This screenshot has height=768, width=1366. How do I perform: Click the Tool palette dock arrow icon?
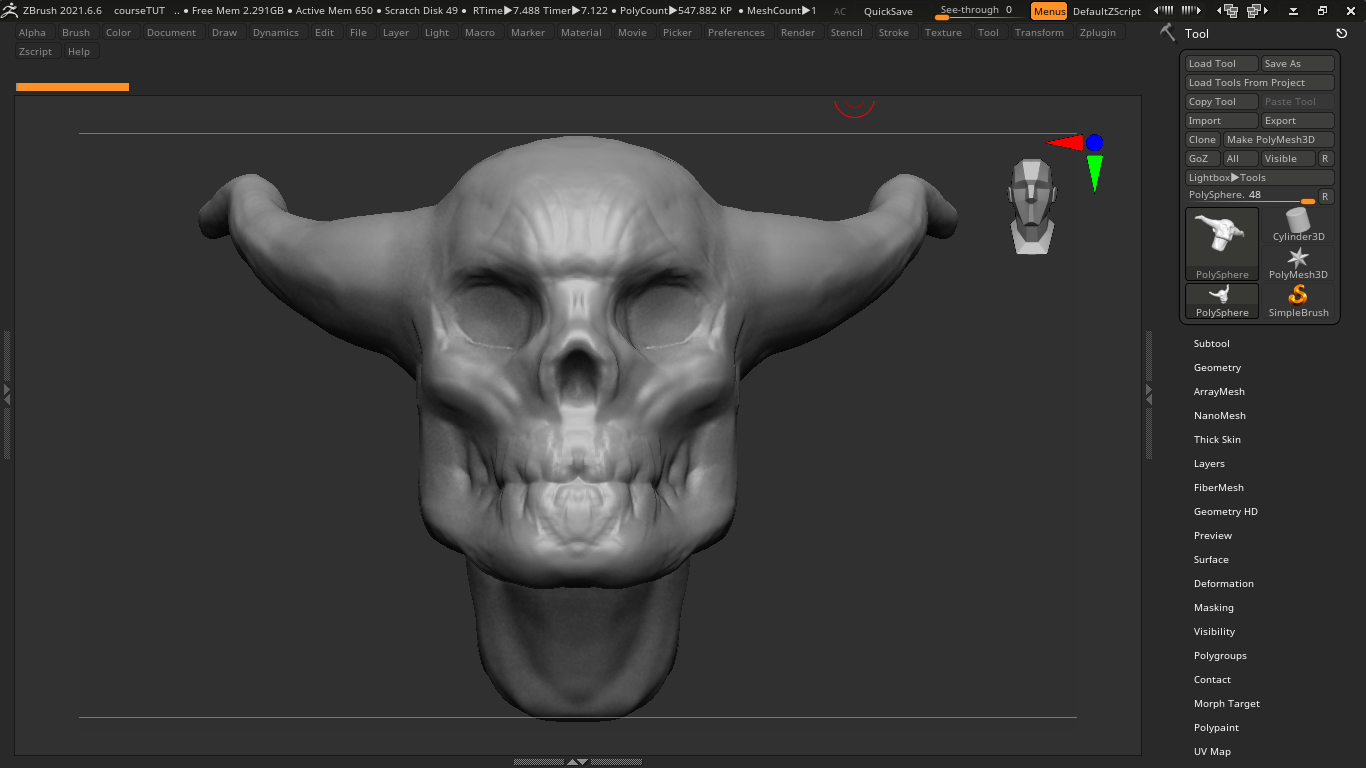pos(1341,33)
